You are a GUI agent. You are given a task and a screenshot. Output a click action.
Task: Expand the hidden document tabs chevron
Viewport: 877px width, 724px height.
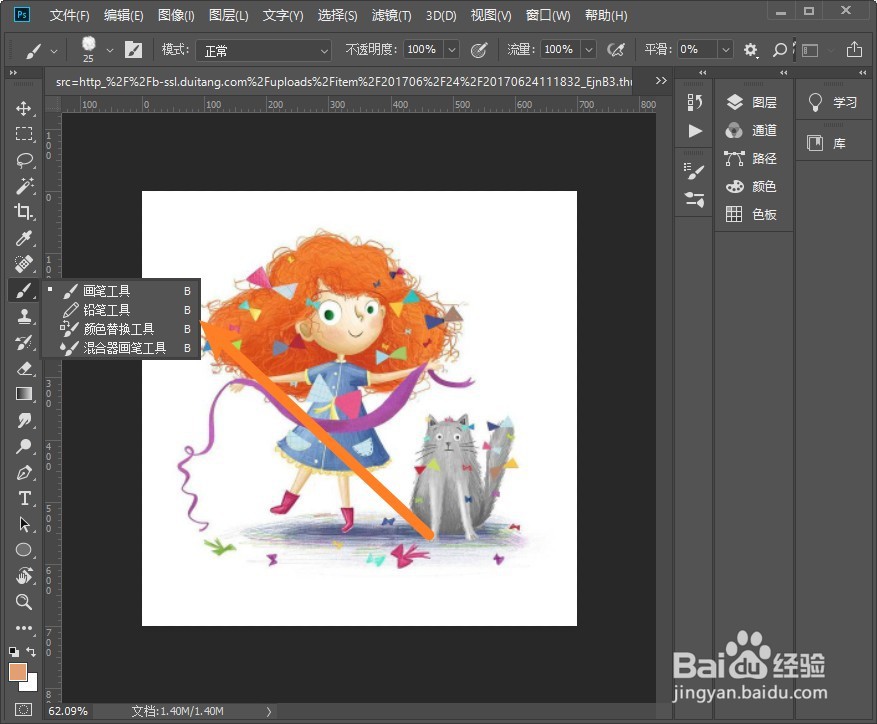coord(661,81)
